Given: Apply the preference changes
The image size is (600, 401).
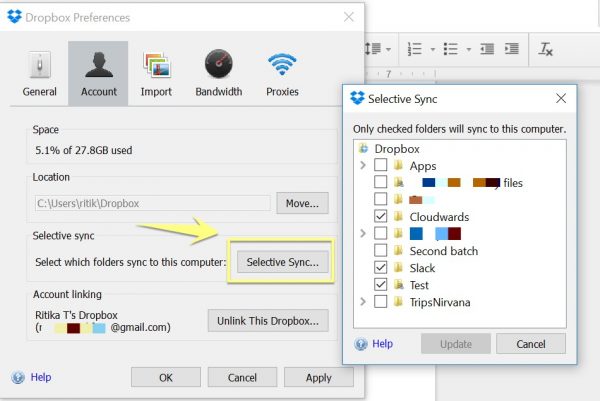Looking at the screenshot, I should point(319,378).
